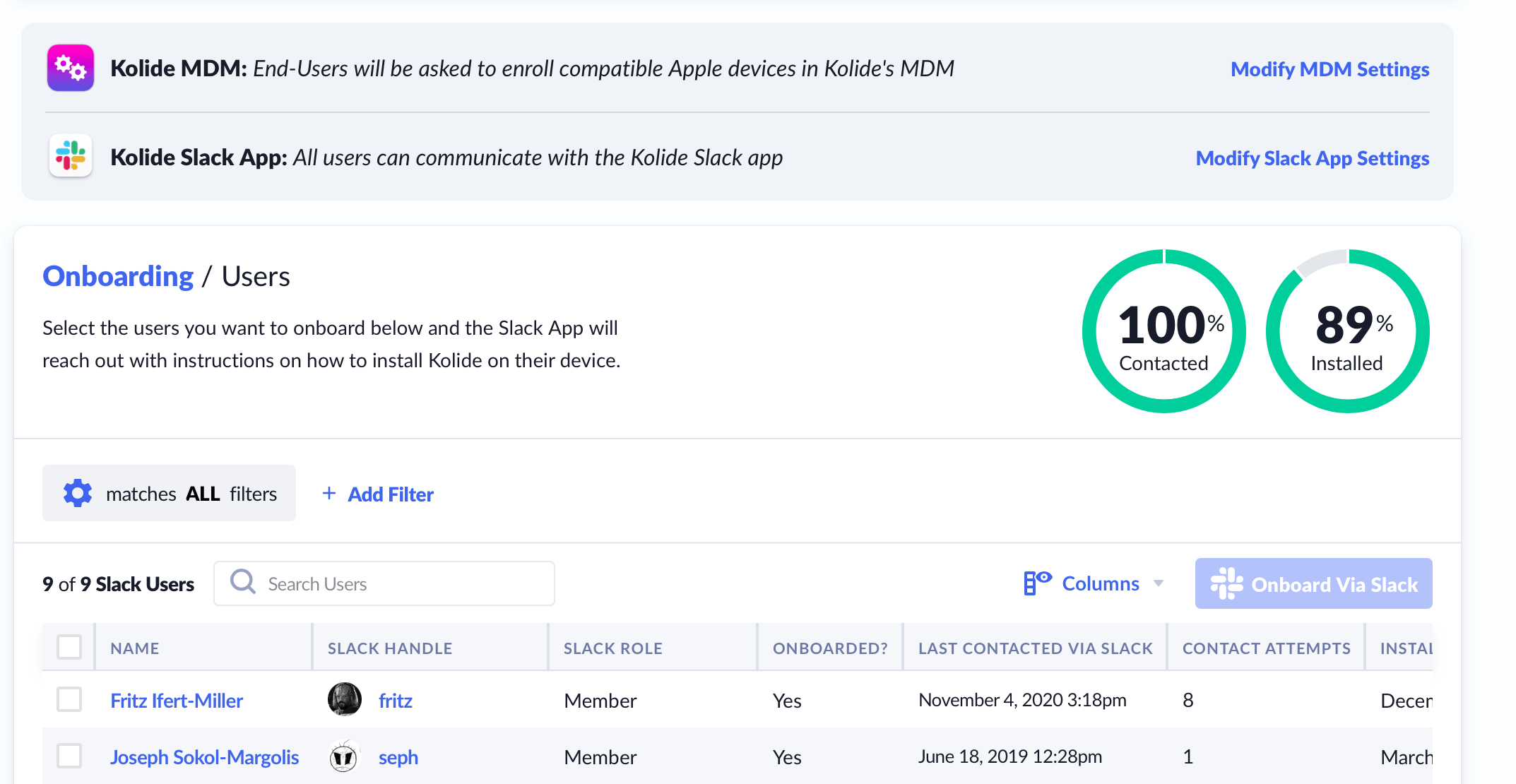
Task: Click seph's avatar picture
Action: click(344, 756)
